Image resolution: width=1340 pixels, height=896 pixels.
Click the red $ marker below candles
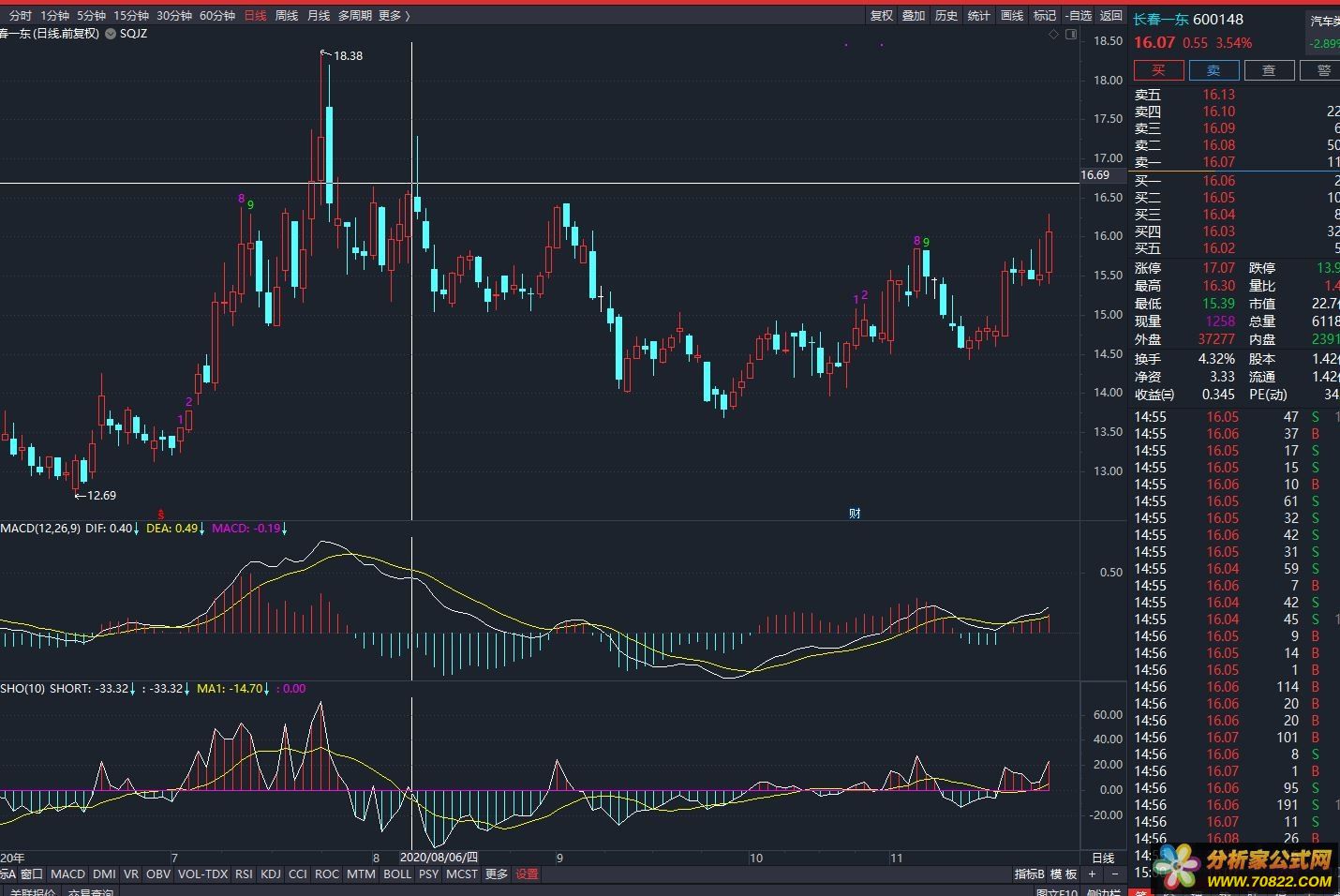tap(161, 514)
